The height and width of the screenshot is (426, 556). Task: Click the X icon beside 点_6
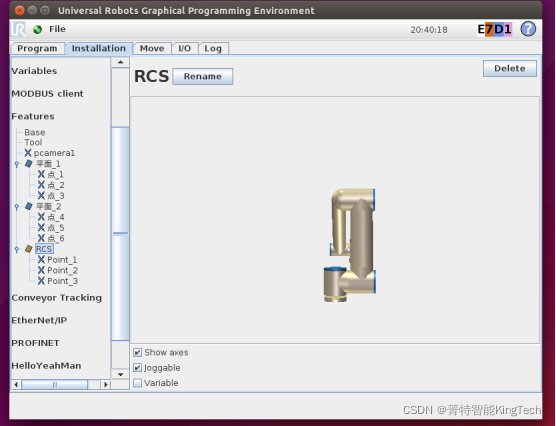tap(41, 238)
